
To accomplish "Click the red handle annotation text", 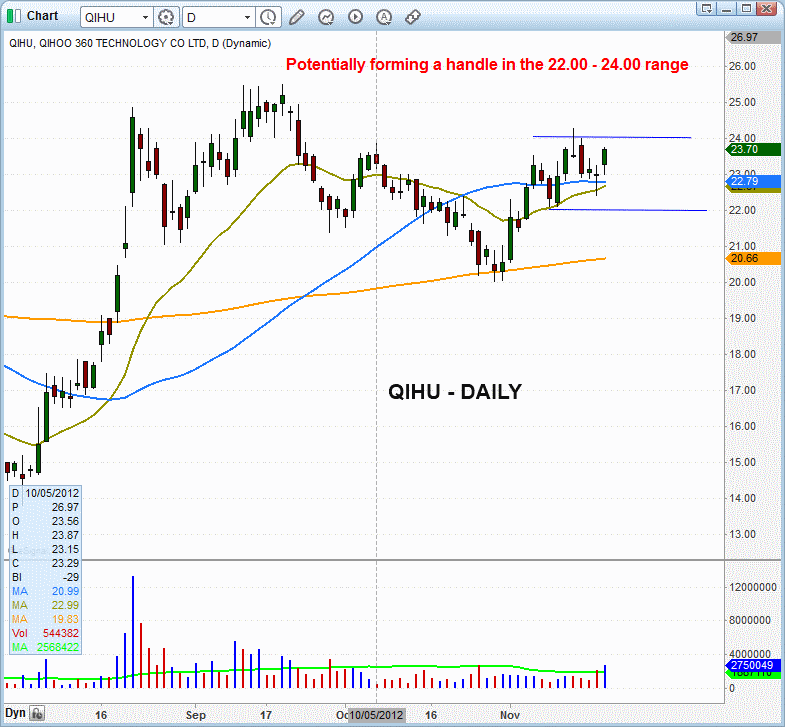I will 487,65.
